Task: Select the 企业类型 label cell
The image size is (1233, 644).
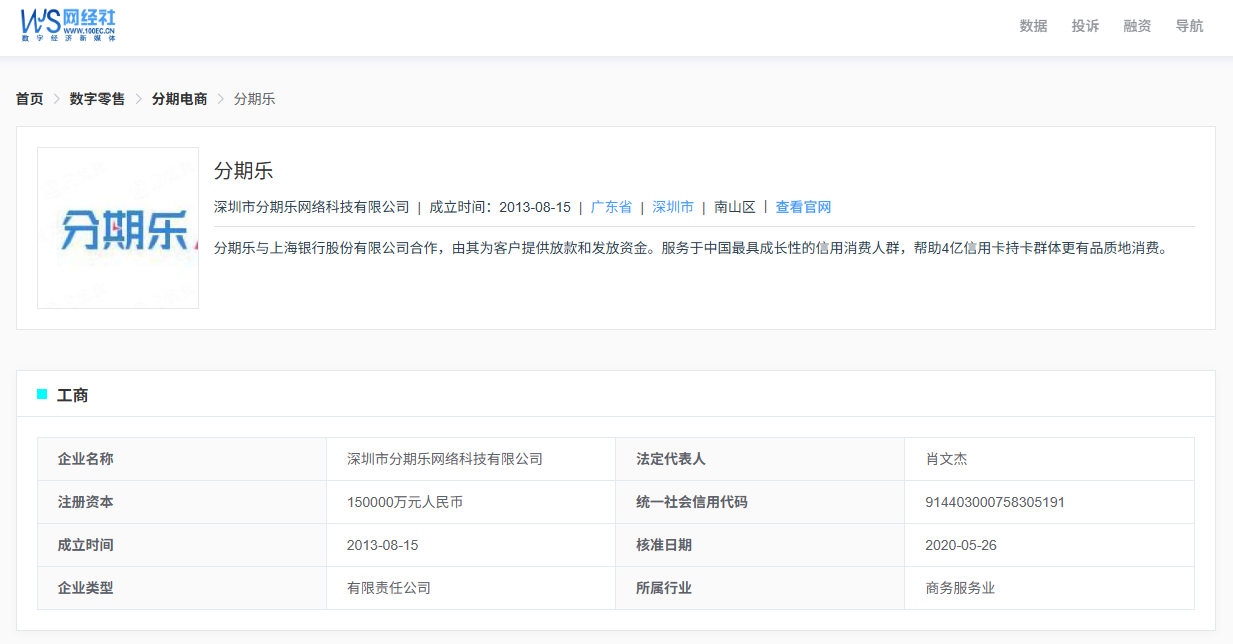Action: (182, 588)
